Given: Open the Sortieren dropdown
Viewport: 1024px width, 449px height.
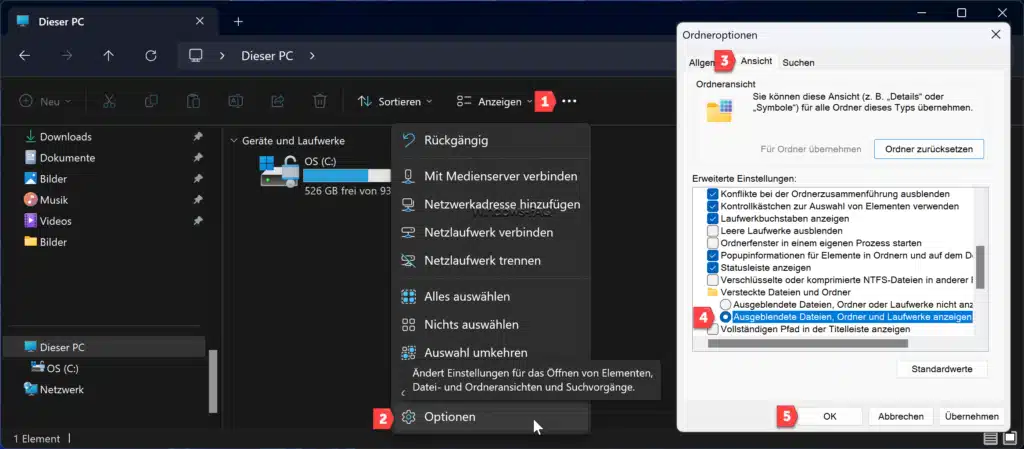Looking at the screenshot, I should pyautogui.click(x=395, y=101).
